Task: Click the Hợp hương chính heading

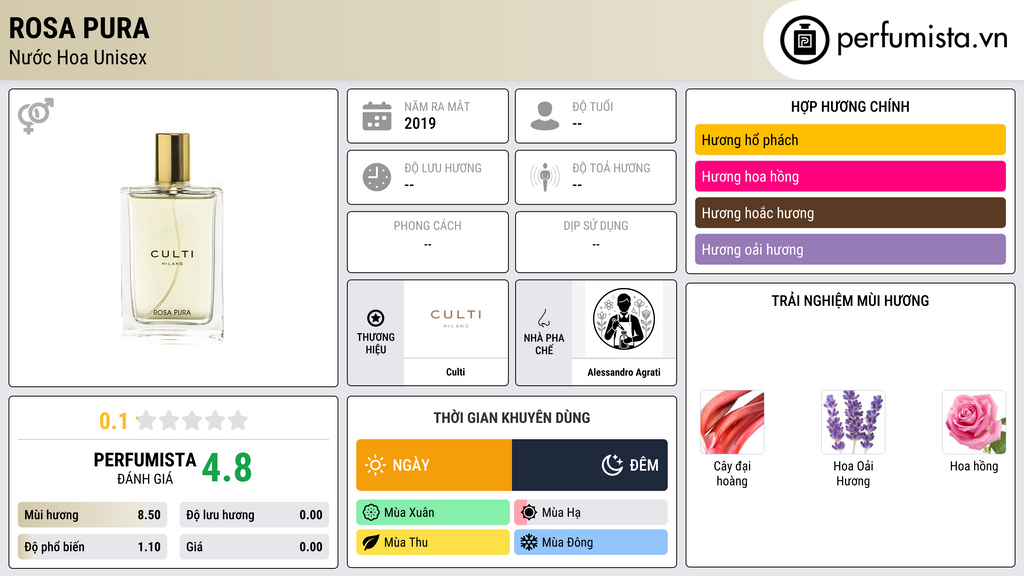Action: click(x=850, y=106)
